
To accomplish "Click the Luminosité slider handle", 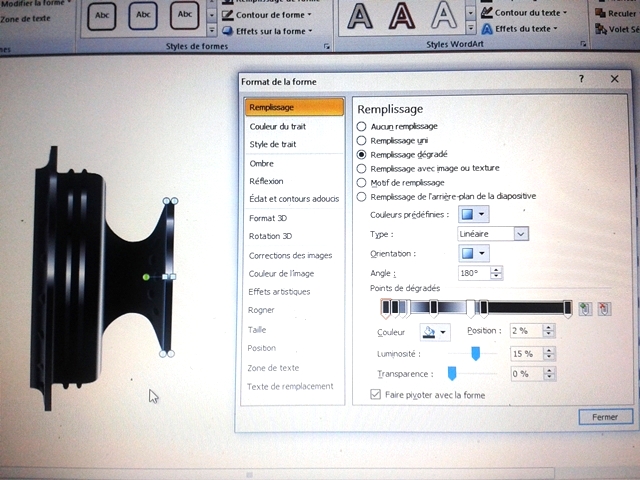I will point(476,353).
